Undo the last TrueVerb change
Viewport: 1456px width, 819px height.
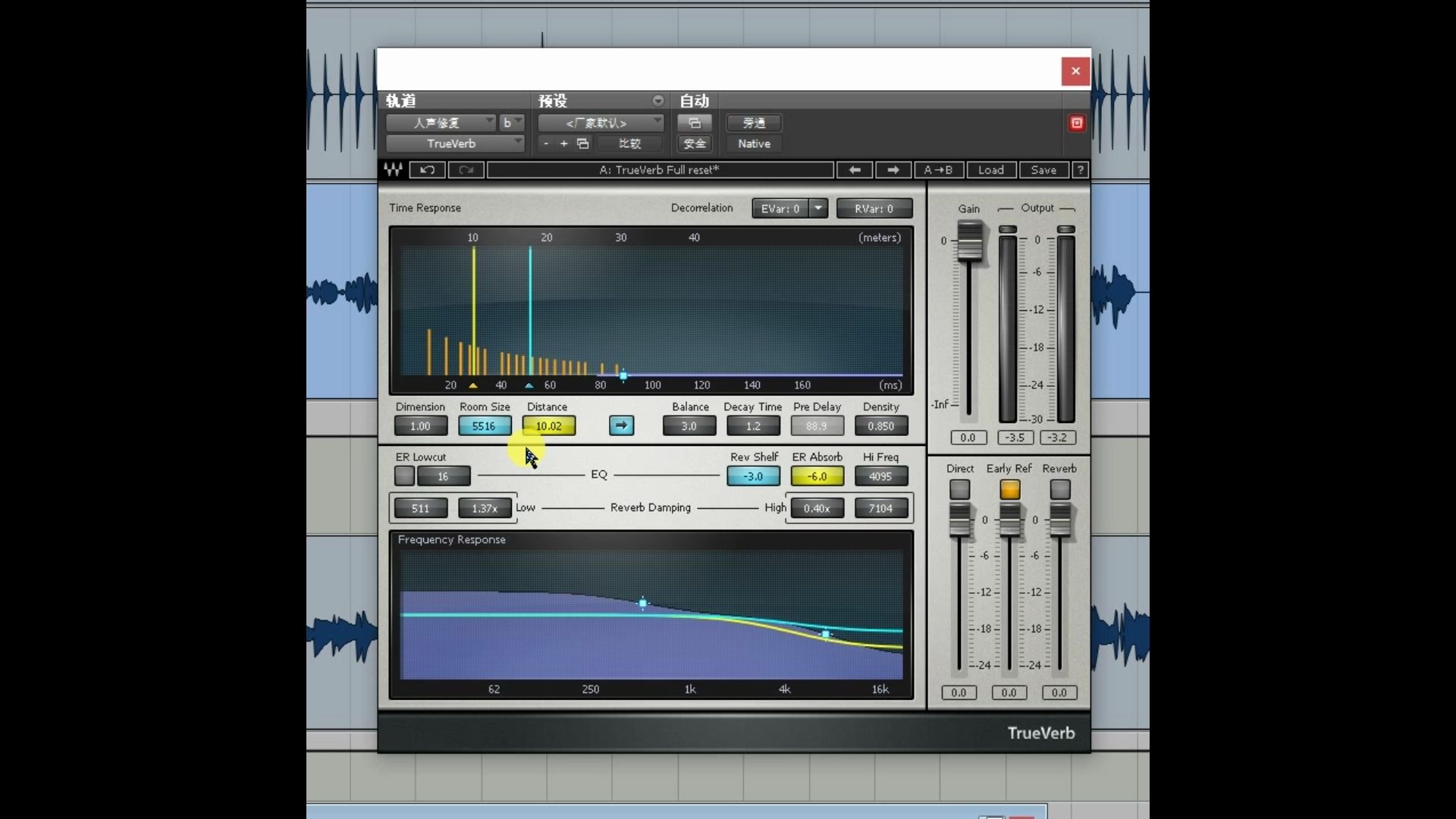click(427, 170)
